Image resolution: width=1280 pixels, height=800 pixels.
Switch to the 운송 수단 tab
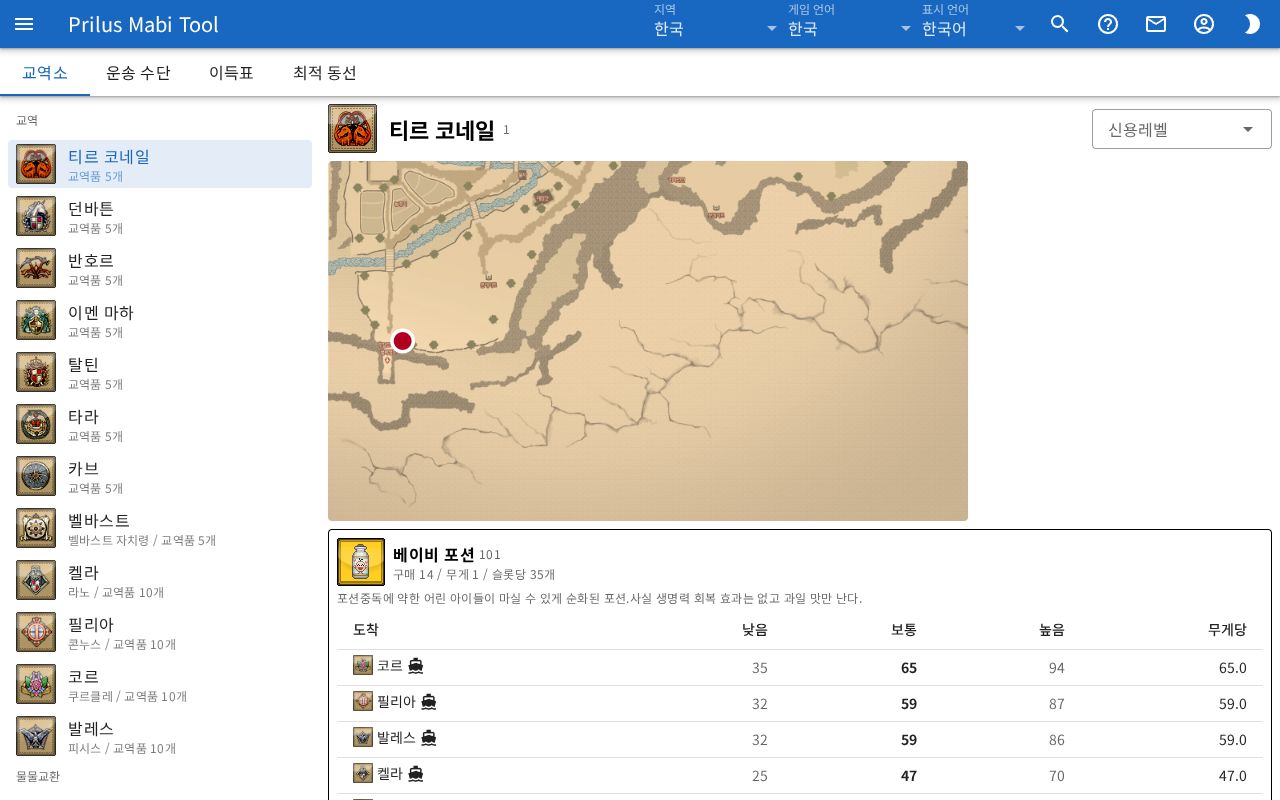[138, 73]
